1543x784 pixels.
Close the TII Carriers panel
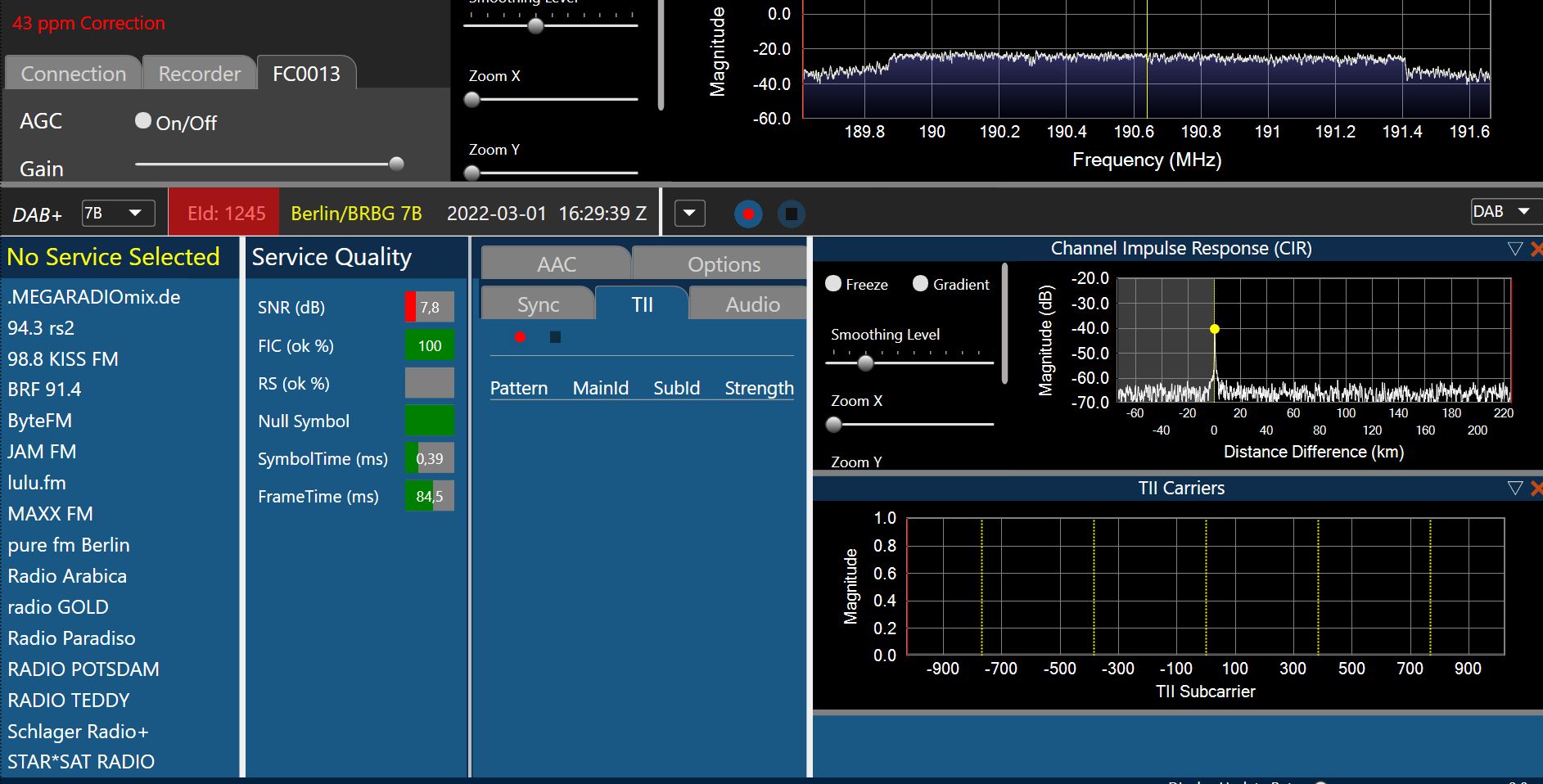tap(1536, 489)
